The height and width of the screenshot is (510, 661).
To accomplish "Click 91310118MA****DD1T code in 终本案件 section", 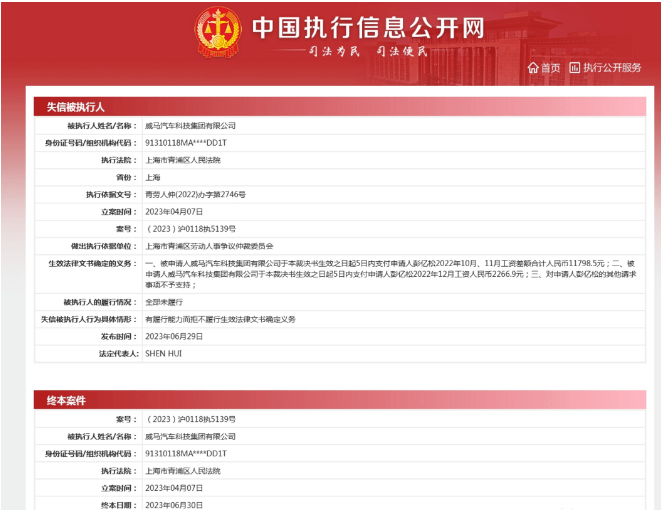I will pos(186,454).
